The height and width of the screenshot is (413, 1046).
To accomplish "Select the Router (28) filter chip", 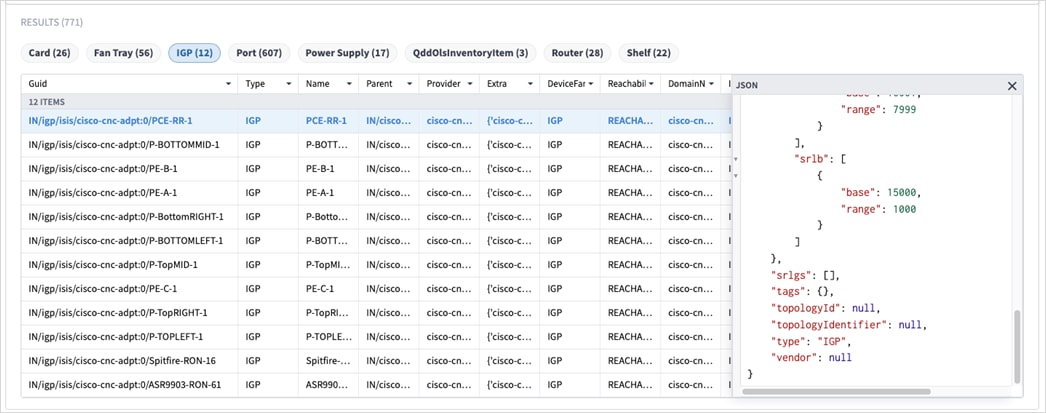I will click(577, 53).
